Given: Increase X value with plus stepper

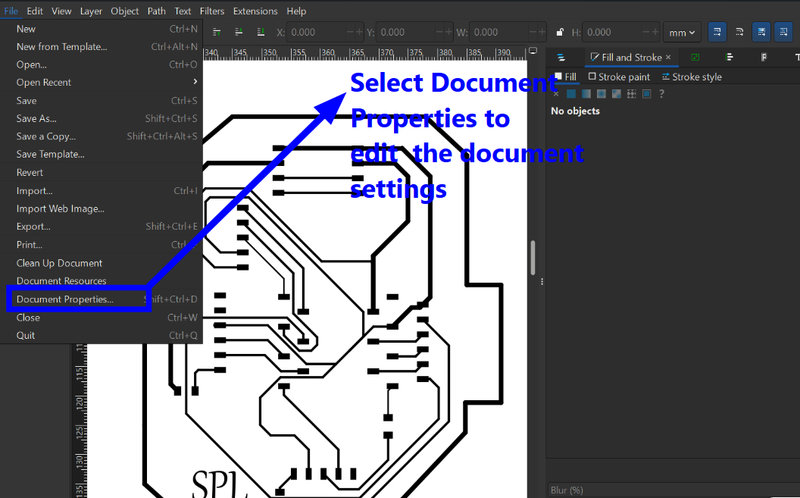Looking at the screenshot, I should pos(359,33).
